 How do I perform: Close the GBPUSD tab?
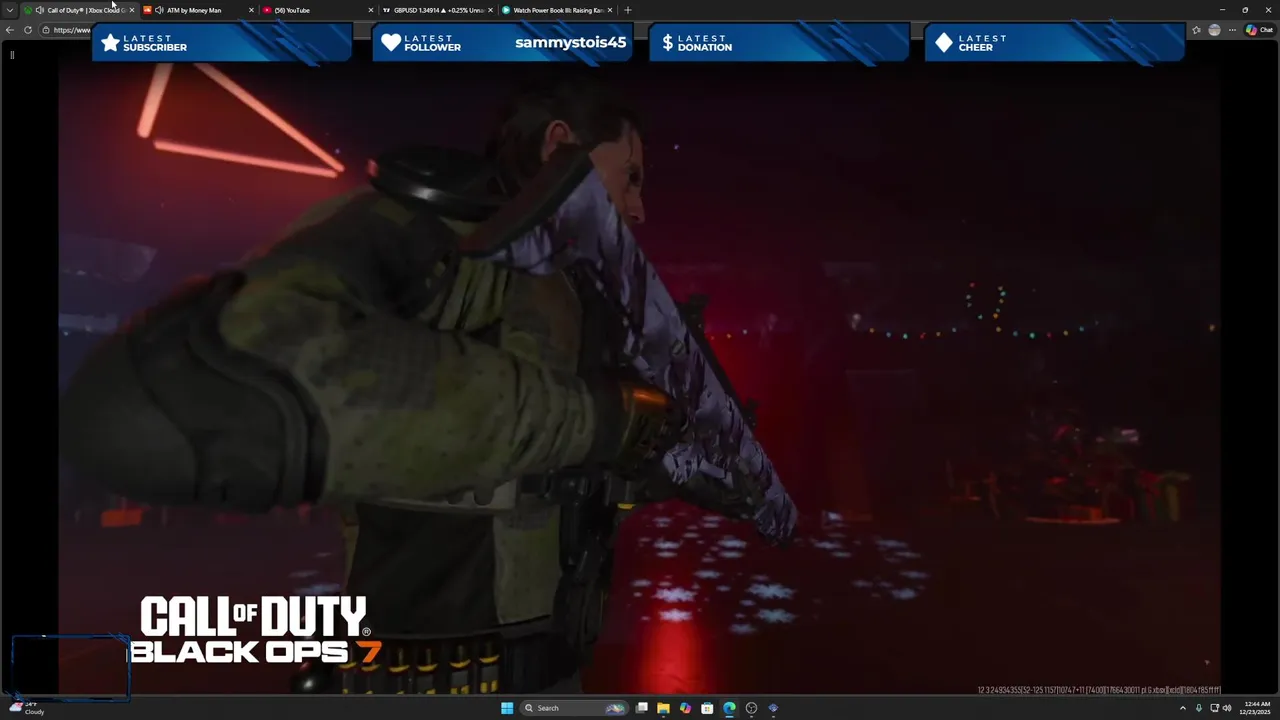tap(490, 10)
